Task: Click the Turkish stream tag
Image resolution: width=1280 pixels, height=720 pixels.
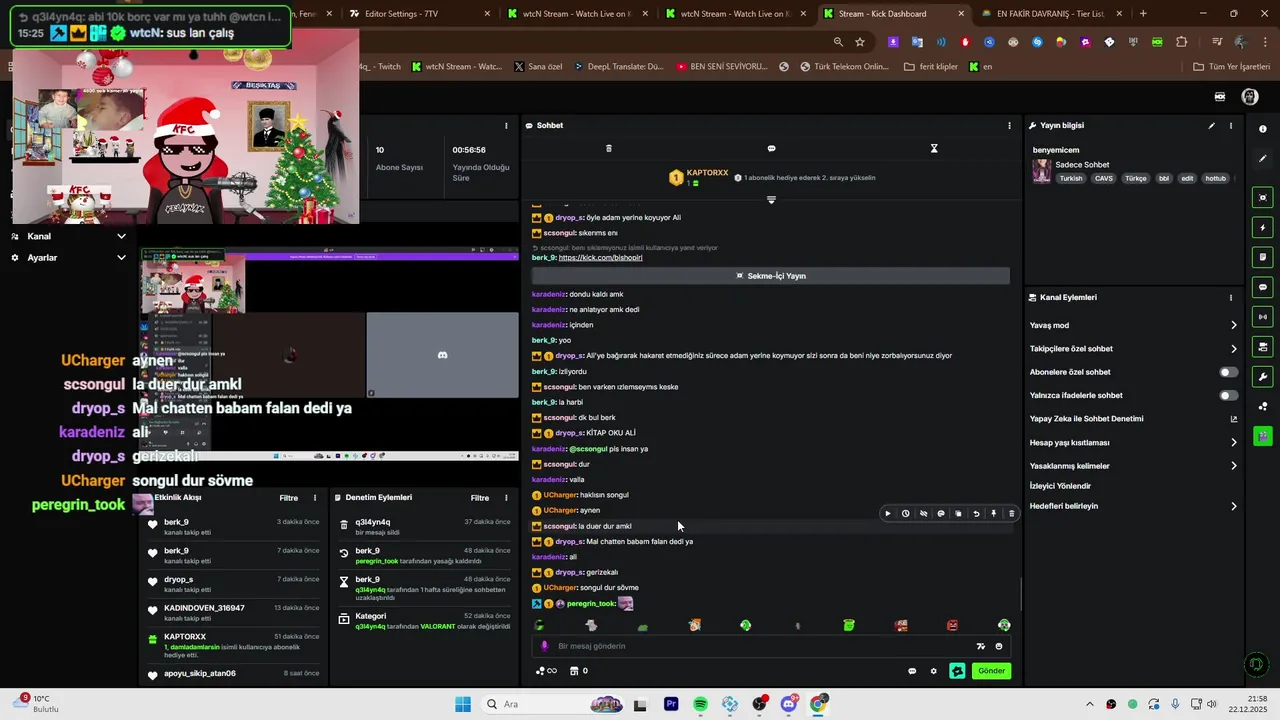Action: point(1071,179)
